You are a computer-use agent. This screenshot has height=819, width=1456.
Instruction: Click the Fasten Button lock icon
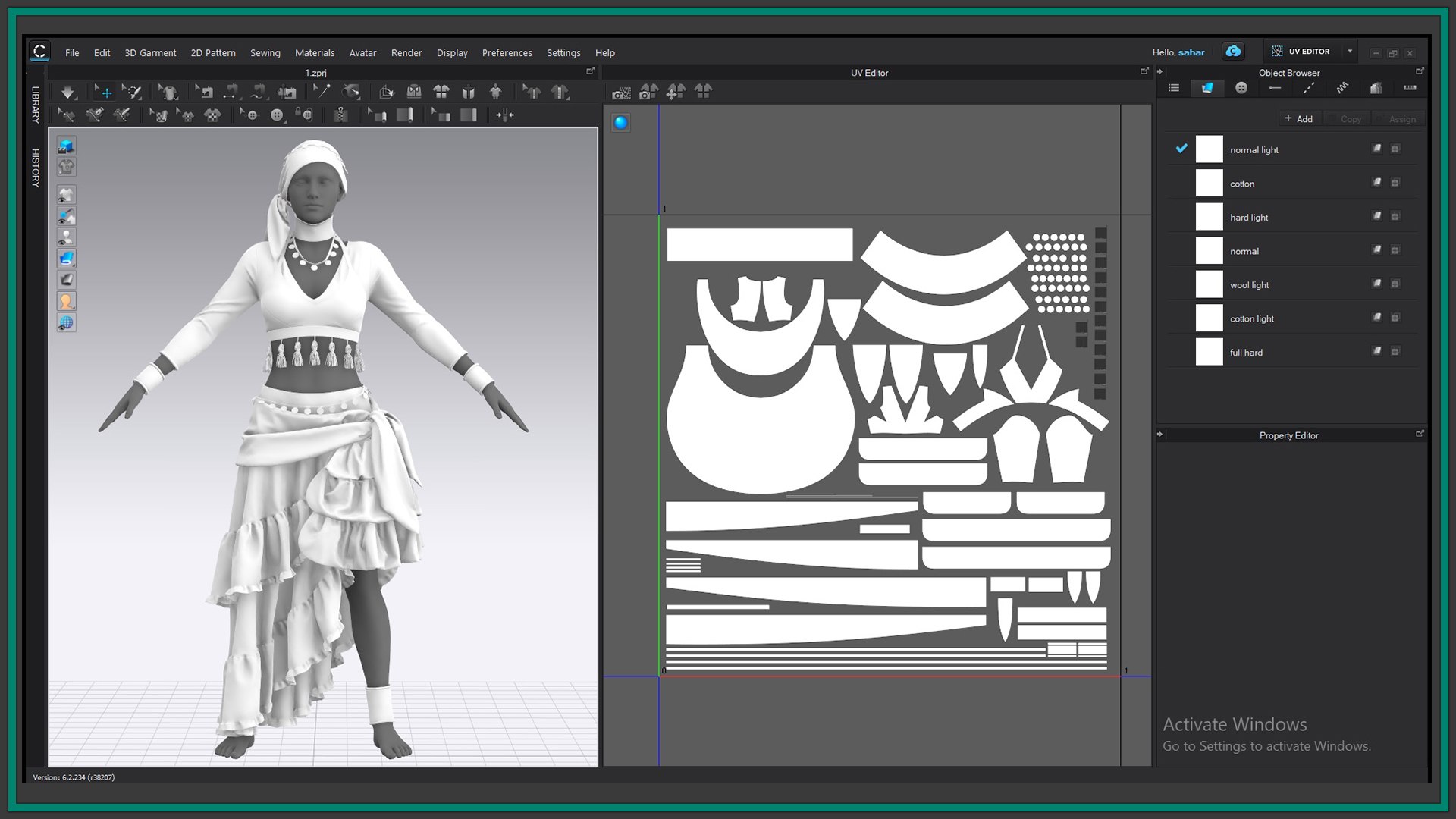coord(305,115)
